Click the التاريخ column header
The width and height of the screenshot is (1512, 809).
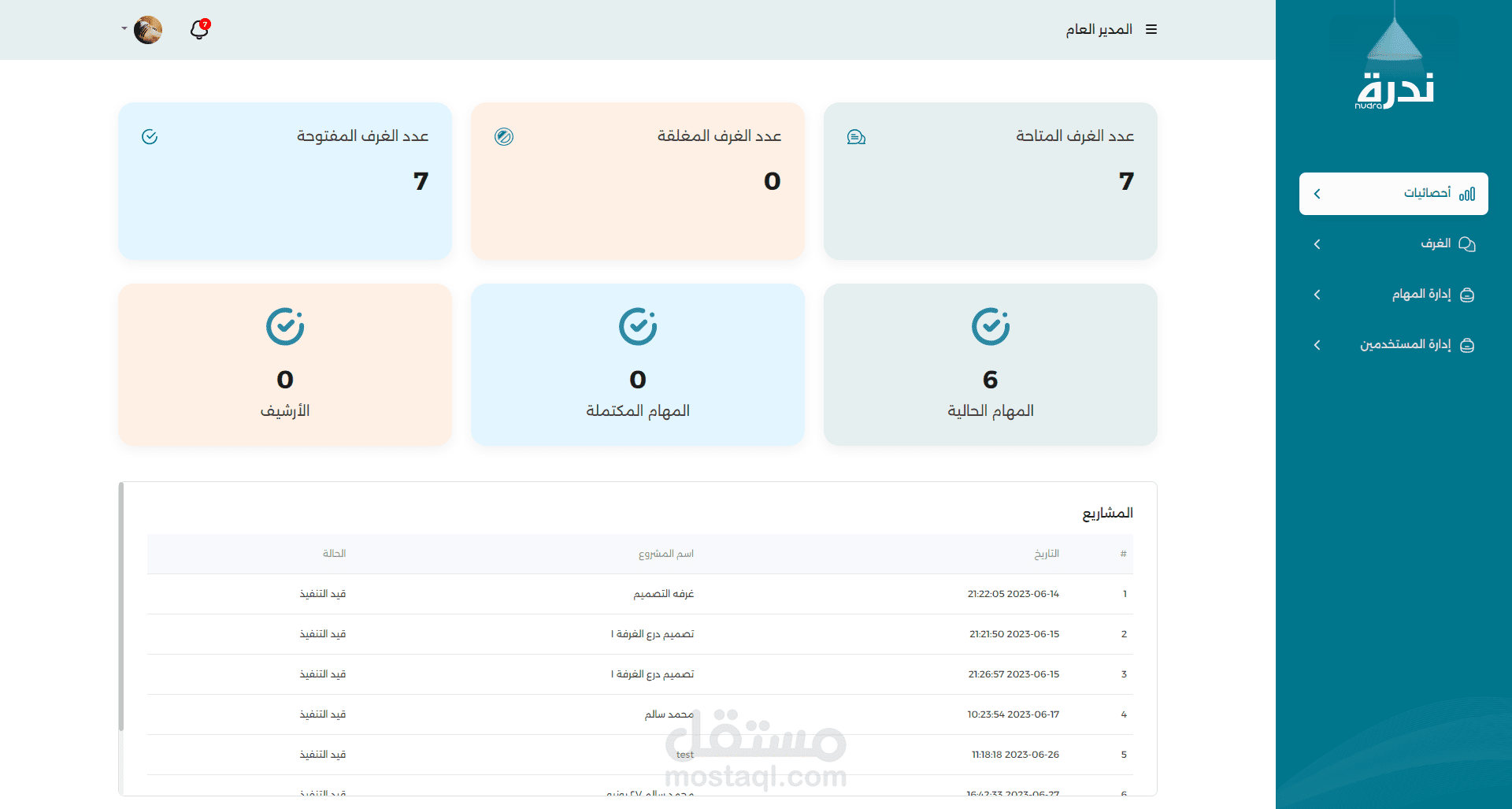pos(1047,554)
